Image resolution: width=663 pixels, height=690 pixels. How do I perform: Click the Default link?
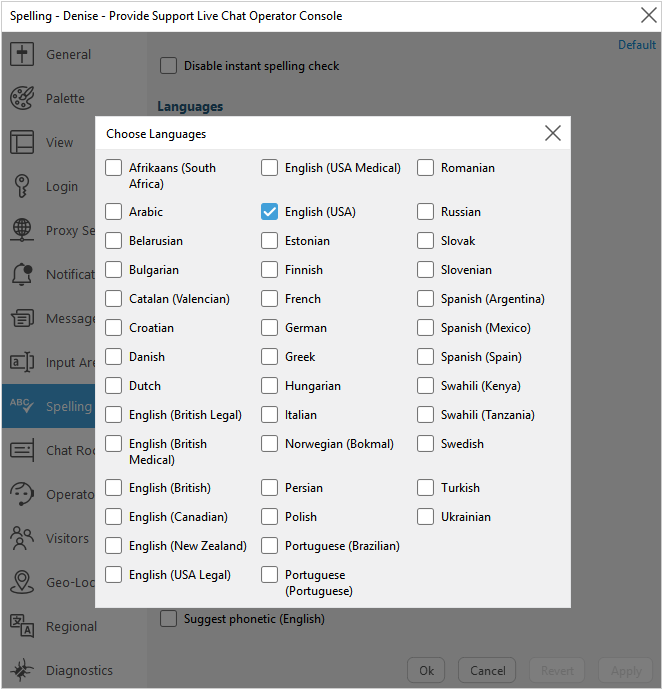click(x=637, y=45)
